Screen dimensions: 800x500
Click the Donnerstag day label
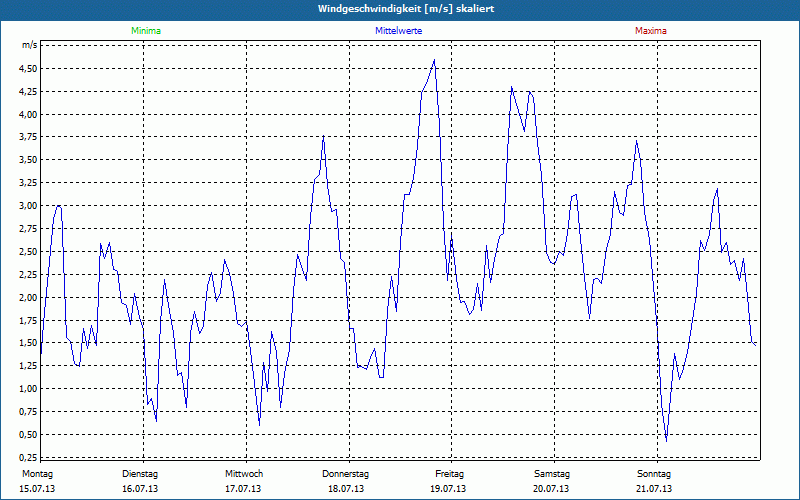point(345,474)
